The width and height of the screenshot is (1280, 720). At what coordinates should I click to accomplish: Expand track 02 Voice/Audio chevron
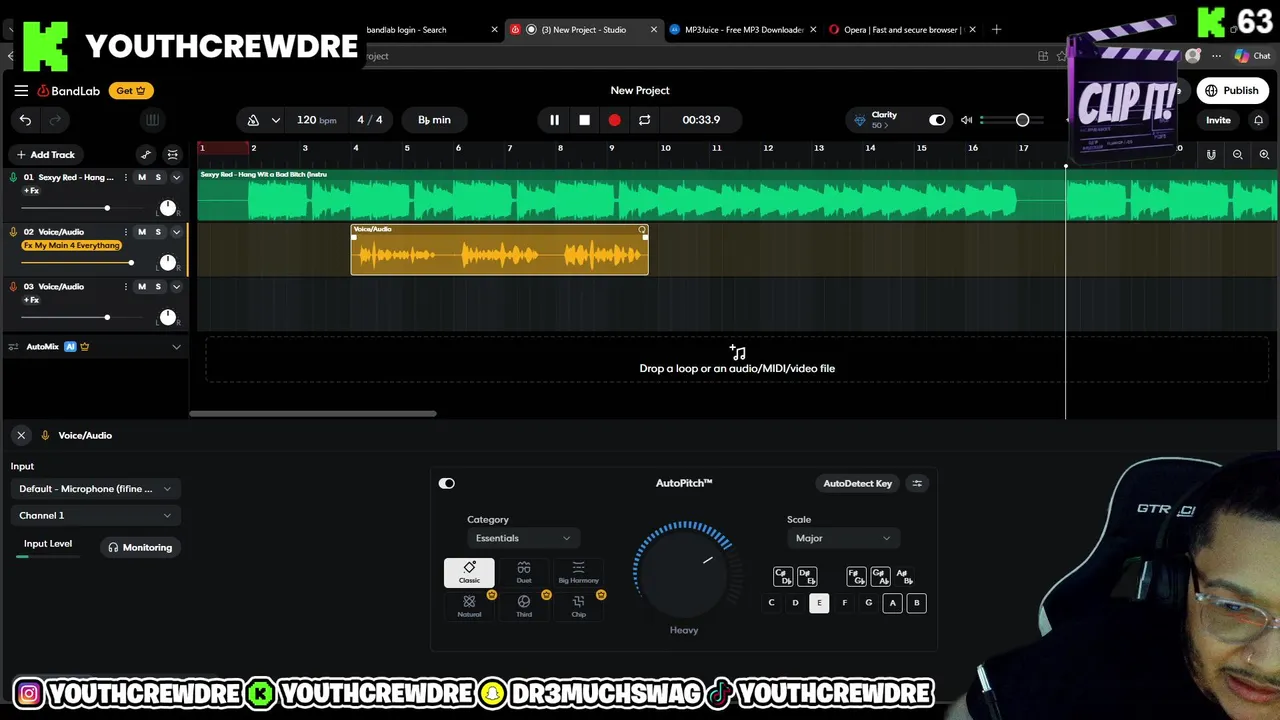[x=176, y=232]
